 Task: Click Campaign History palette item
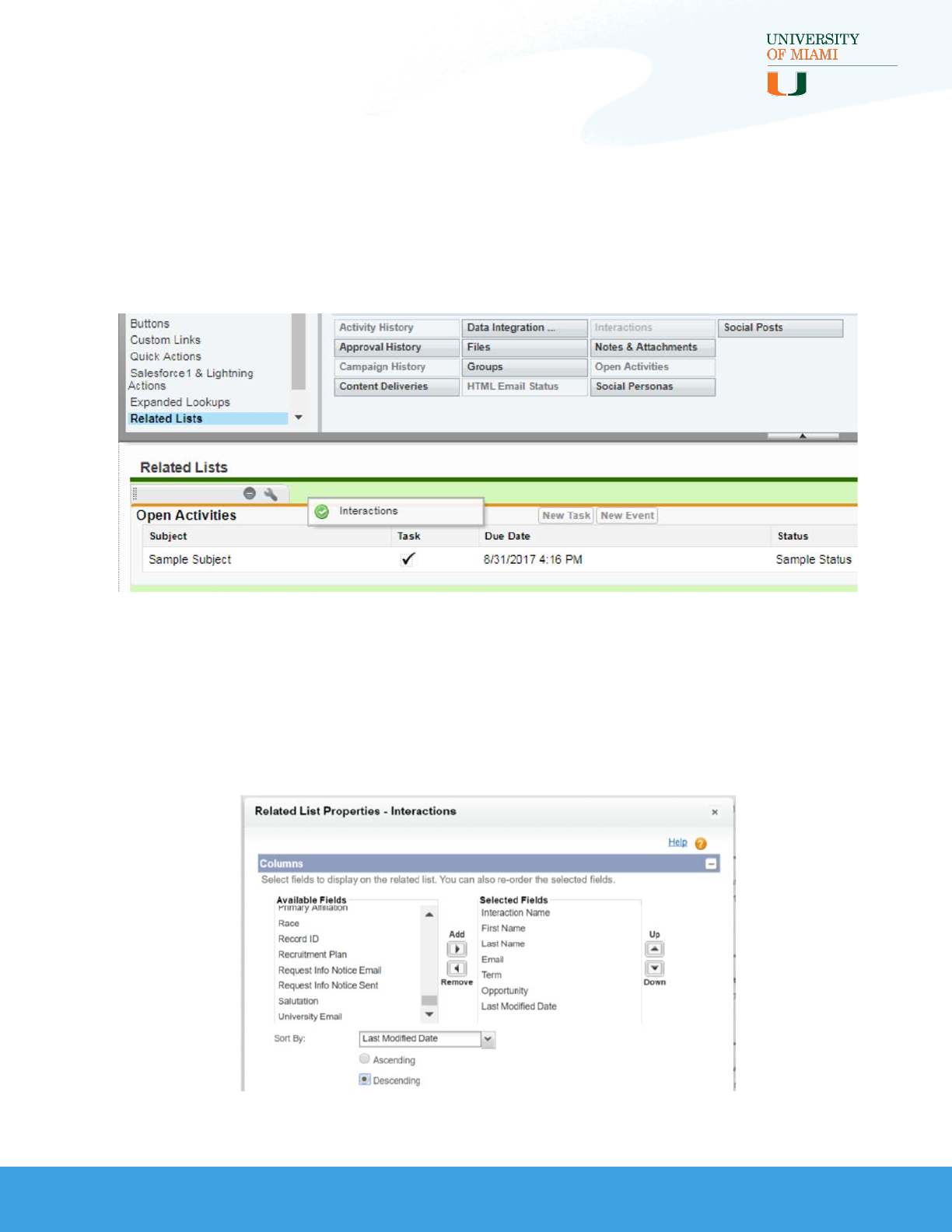[x=397, y=366]
